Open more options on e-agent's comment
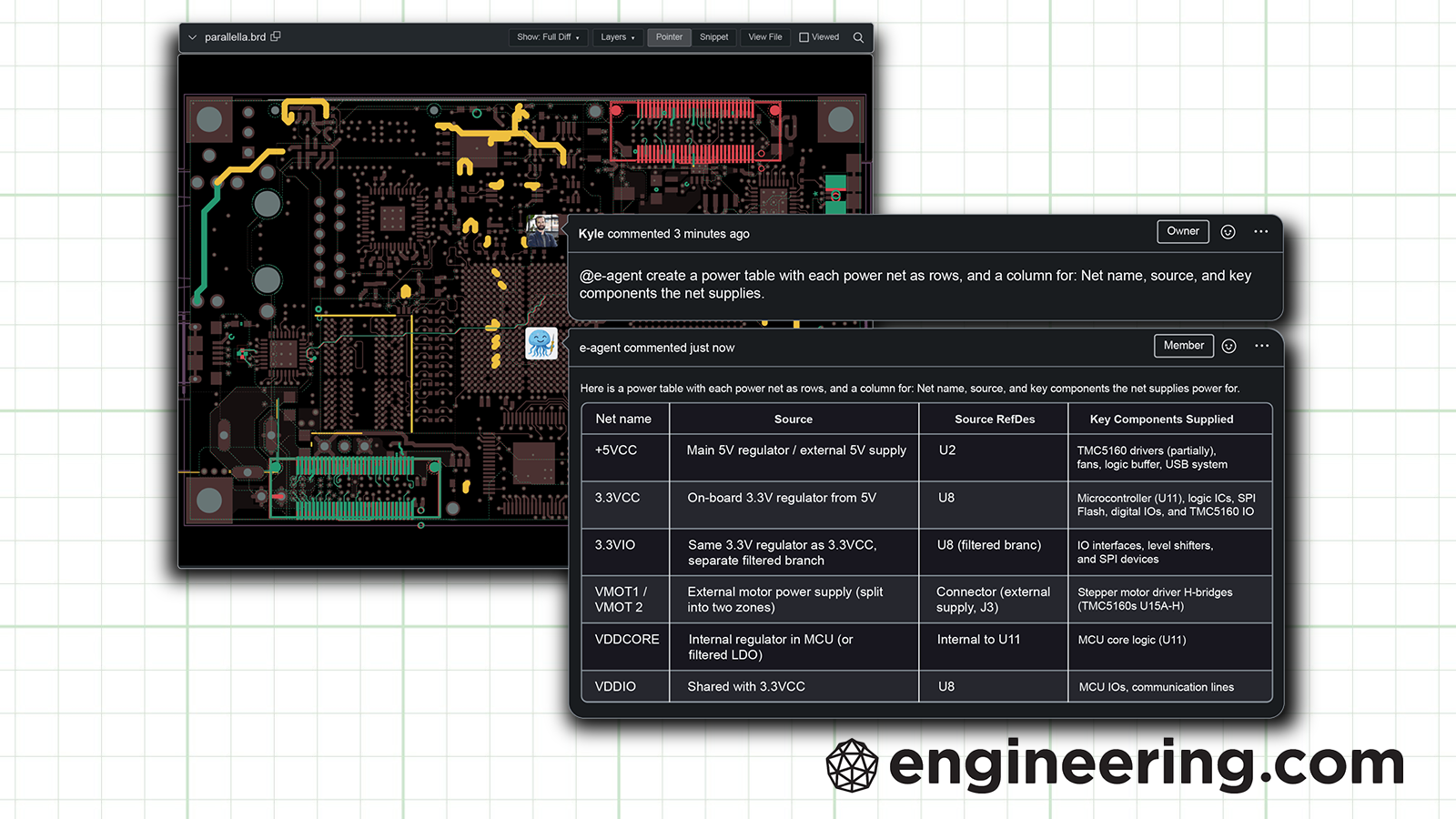The height and width of the screenshot is (819, 1456). point(1261,346)
